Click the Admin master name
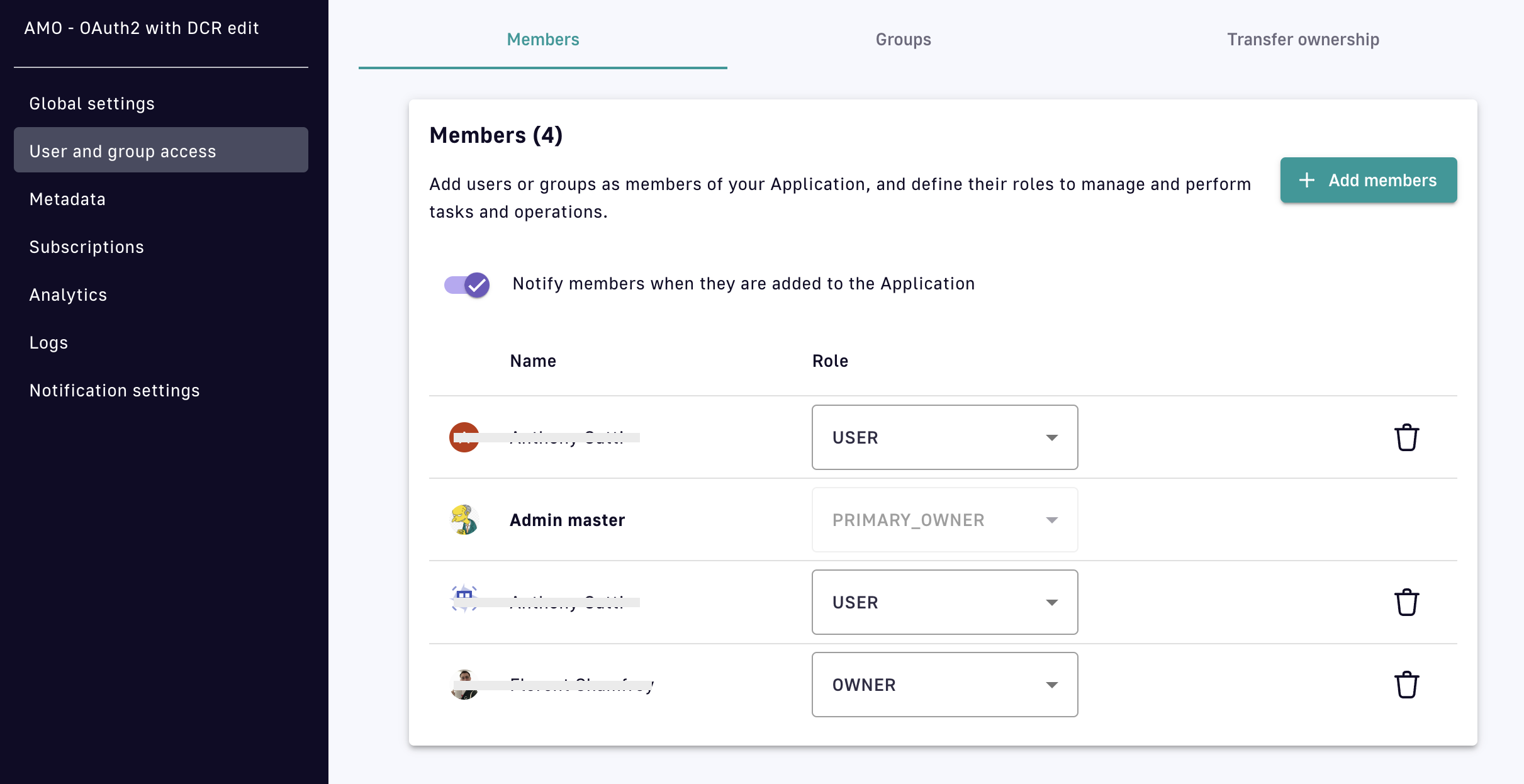 click(x=567, y=520)
